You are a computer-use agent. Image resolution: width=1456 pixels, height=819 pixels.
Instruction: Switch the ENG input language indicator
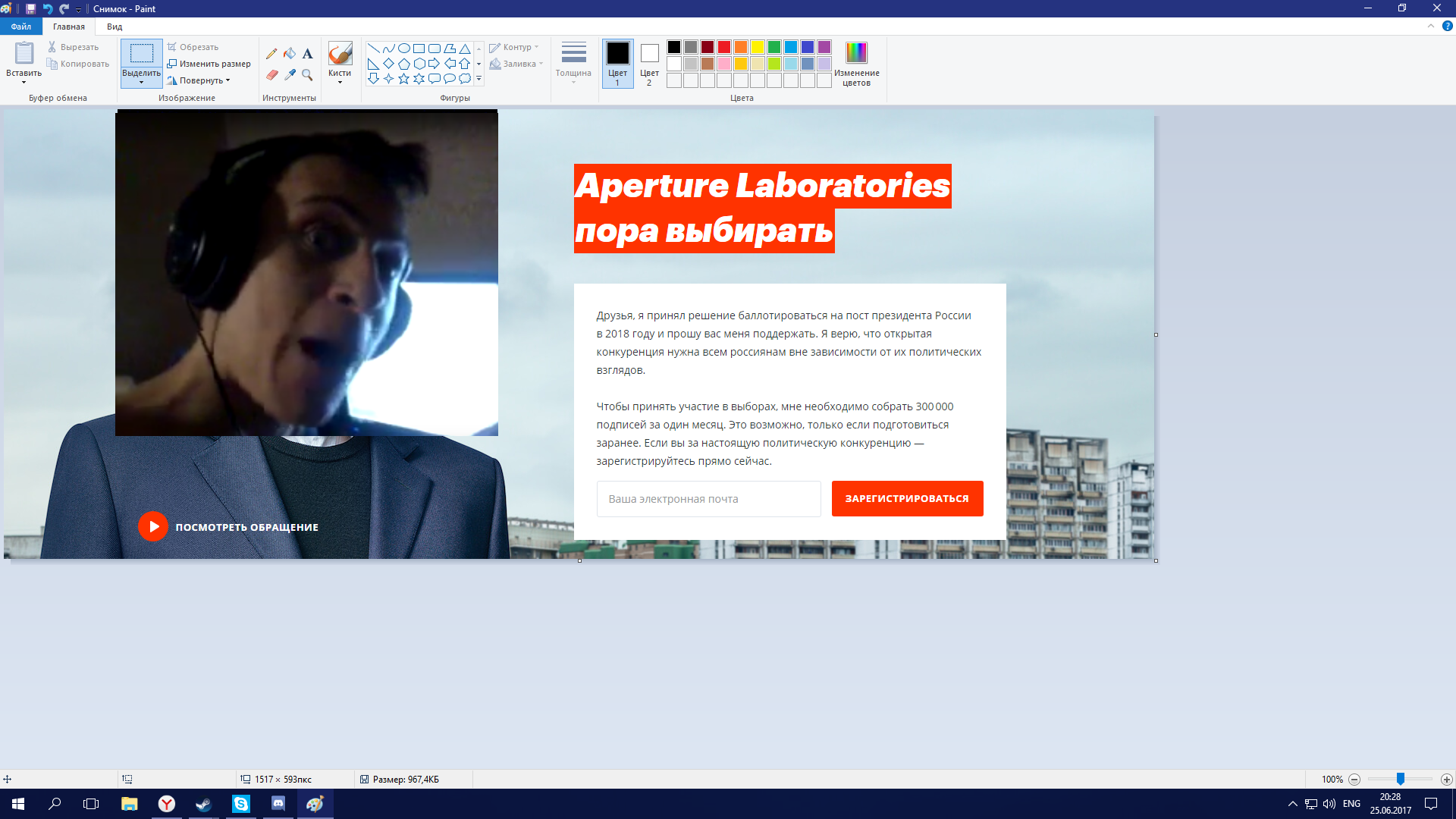[1351, 804]
